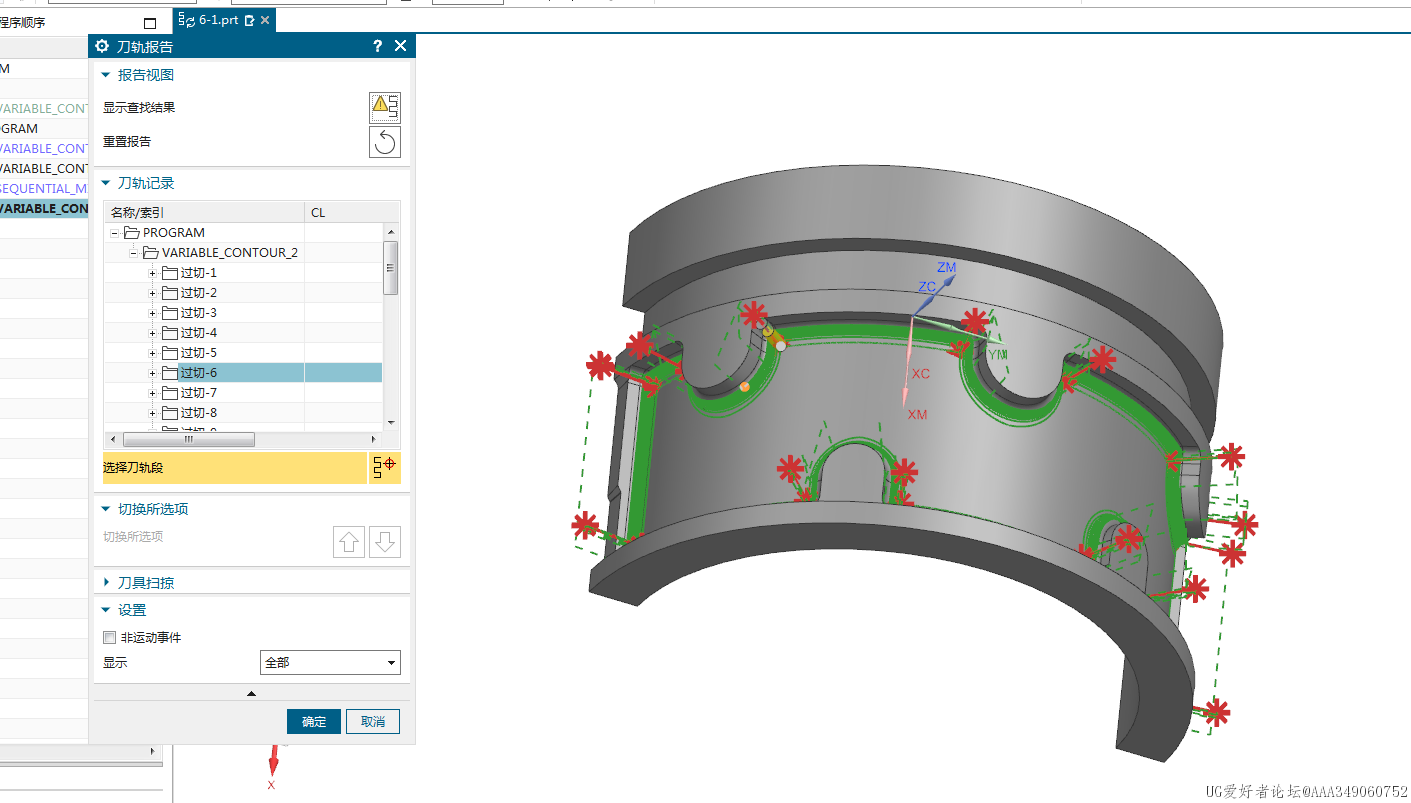Collapse the 刀轨记录 section

tap(106, 184)
